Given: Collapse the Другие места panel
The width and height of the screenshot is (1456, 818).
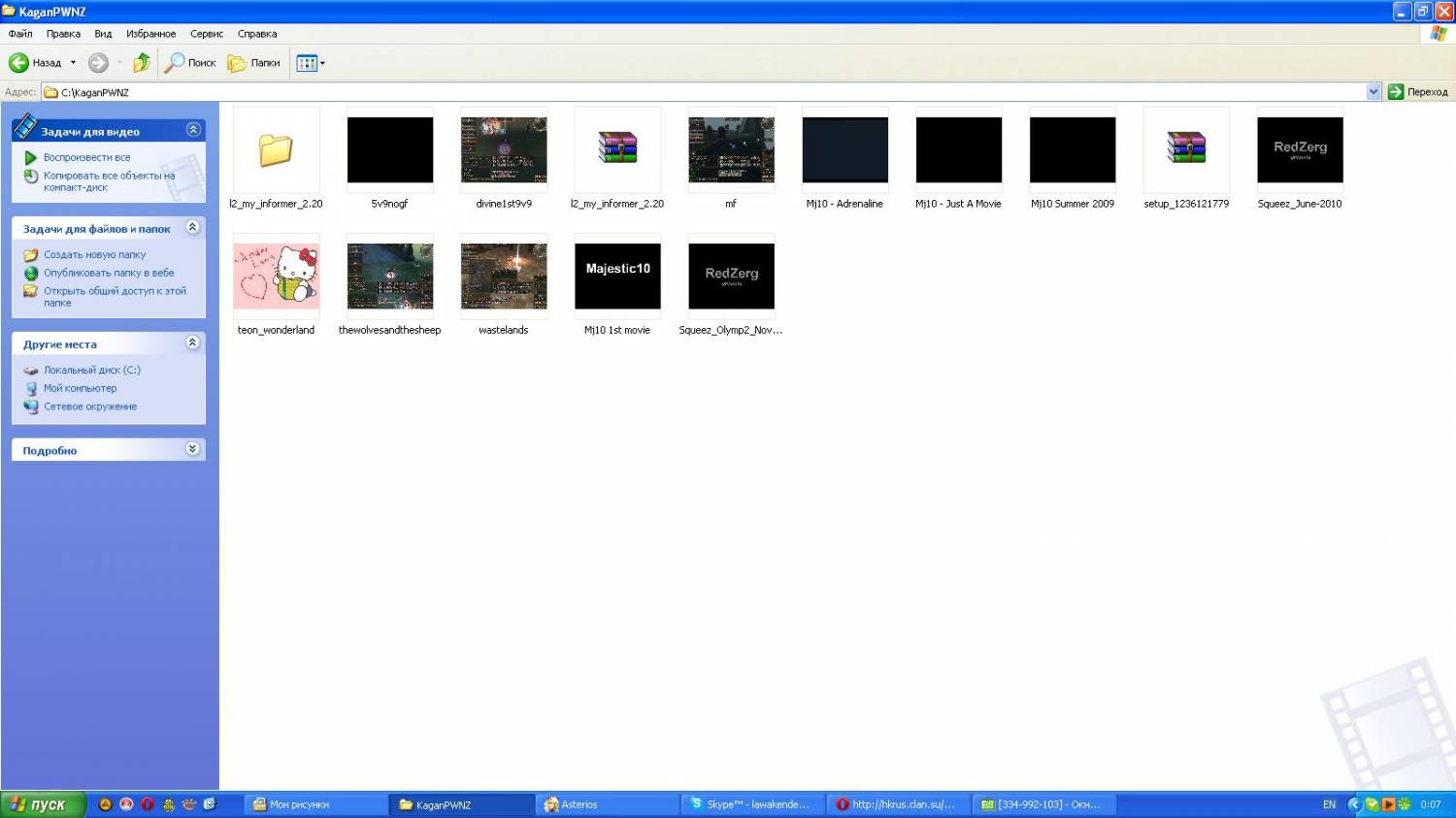Looking at the screenshot, I should point(192,343).
